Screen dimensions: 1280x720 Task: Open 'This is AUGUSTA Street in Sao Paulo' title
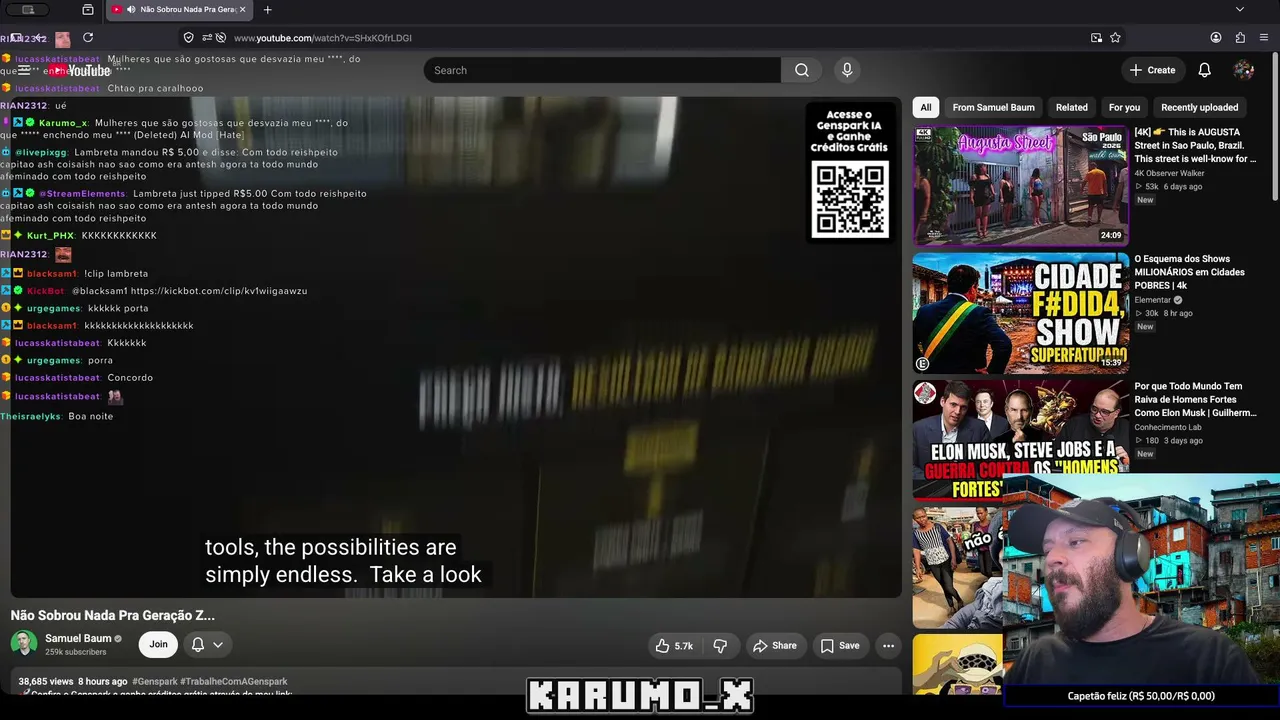point(1195,145)
